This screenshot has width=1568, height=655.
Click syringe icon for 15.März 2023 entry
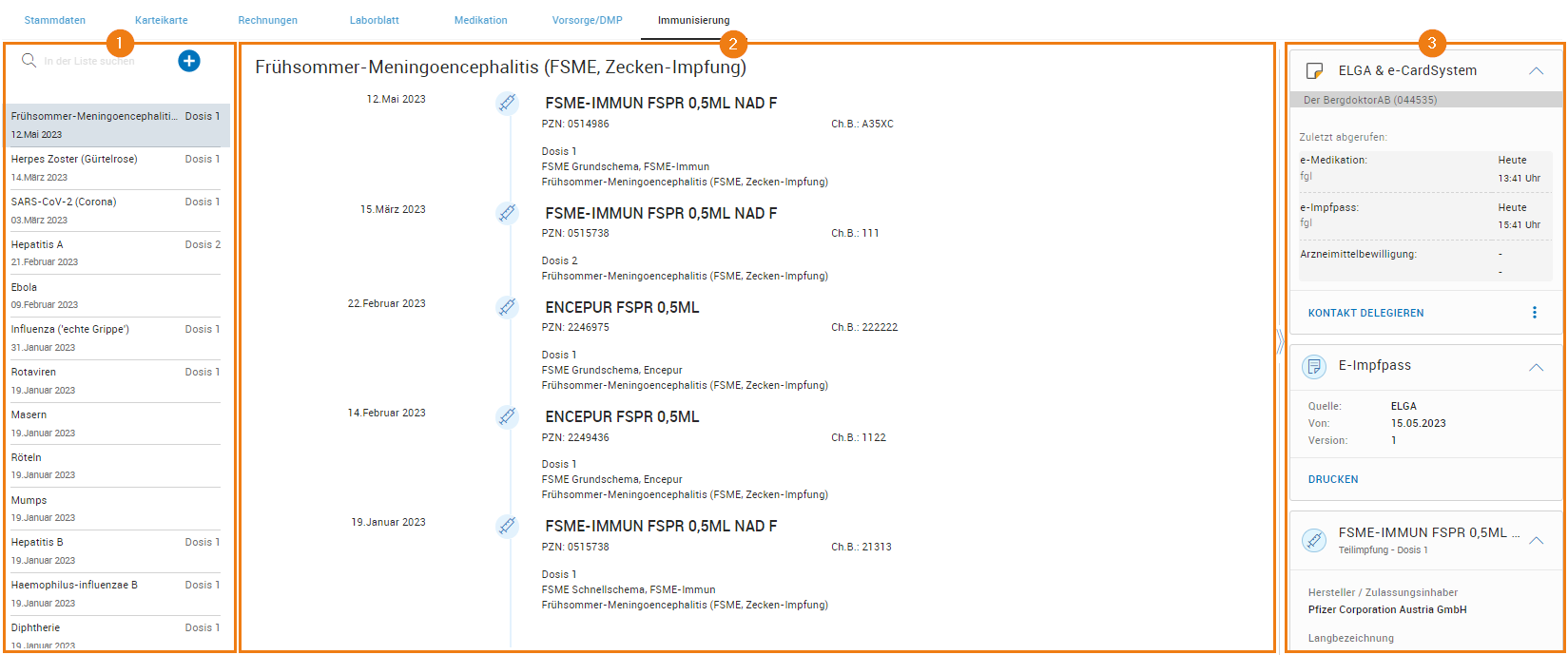click(x=508, y=213)
